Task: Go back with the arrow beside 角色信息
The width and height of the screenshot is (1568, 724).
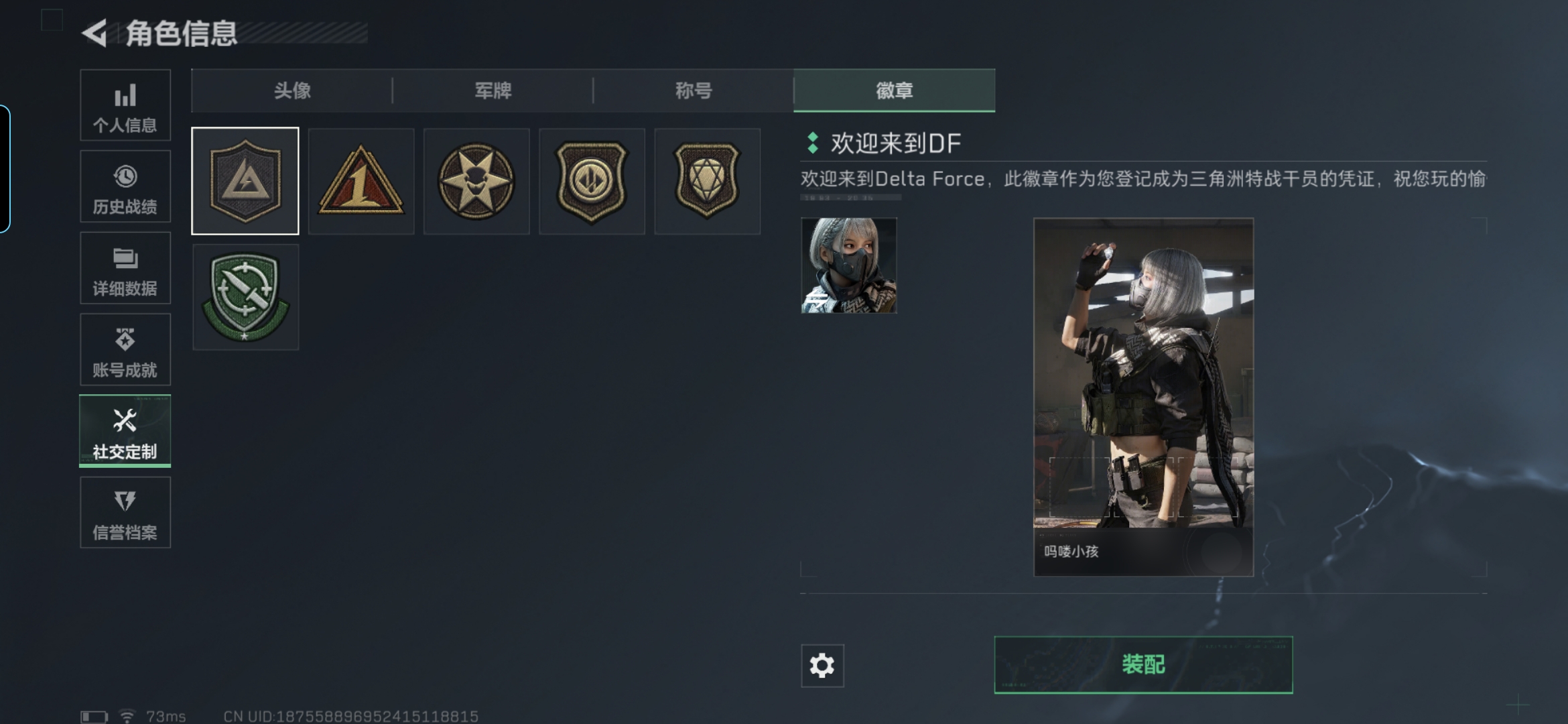Action: [x=95, y=33]
